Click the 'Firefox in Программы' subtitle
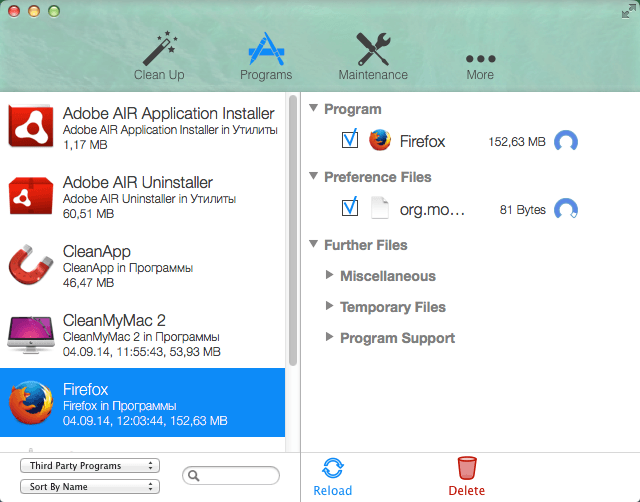This screenshot has width=640, height=502. click(120, 406)
